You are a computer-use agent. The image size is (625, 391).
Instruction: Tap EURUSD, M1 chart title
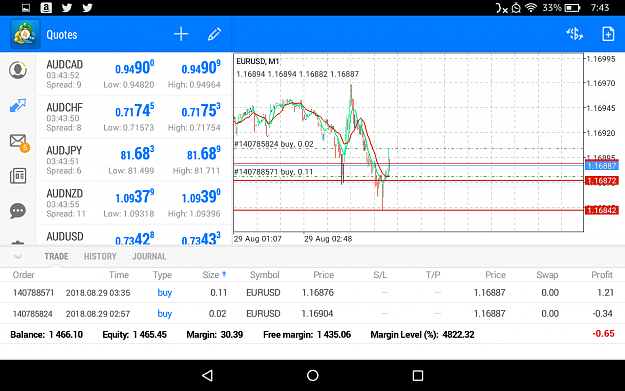pos(257,61)
